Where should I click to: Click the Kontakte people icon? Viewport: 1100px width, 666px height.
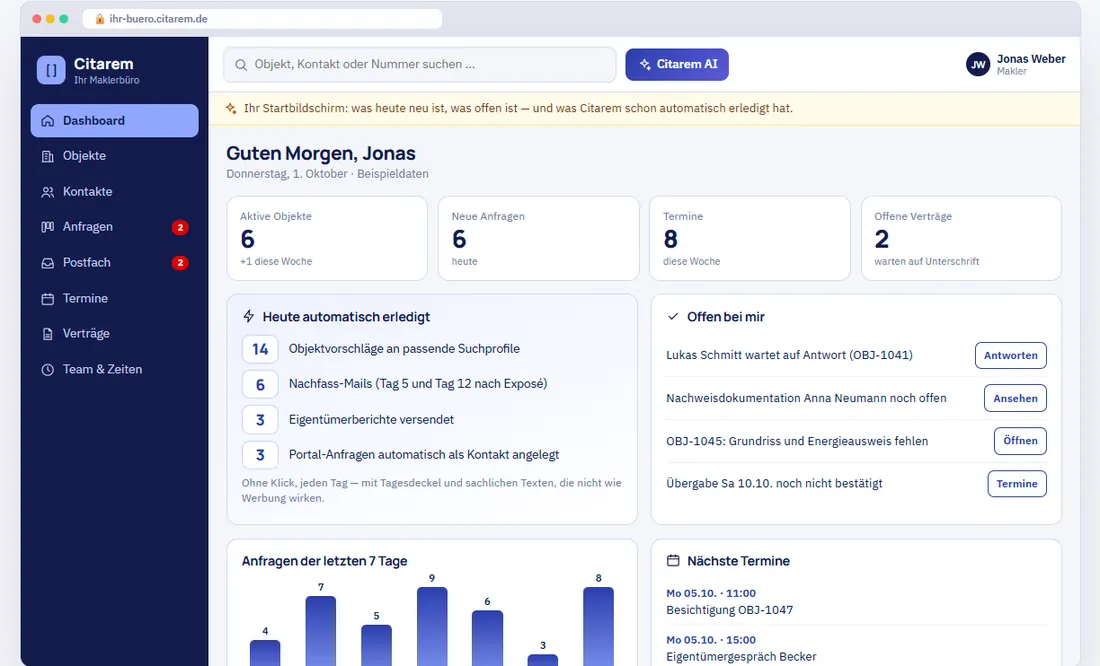[x=48, y=192]
